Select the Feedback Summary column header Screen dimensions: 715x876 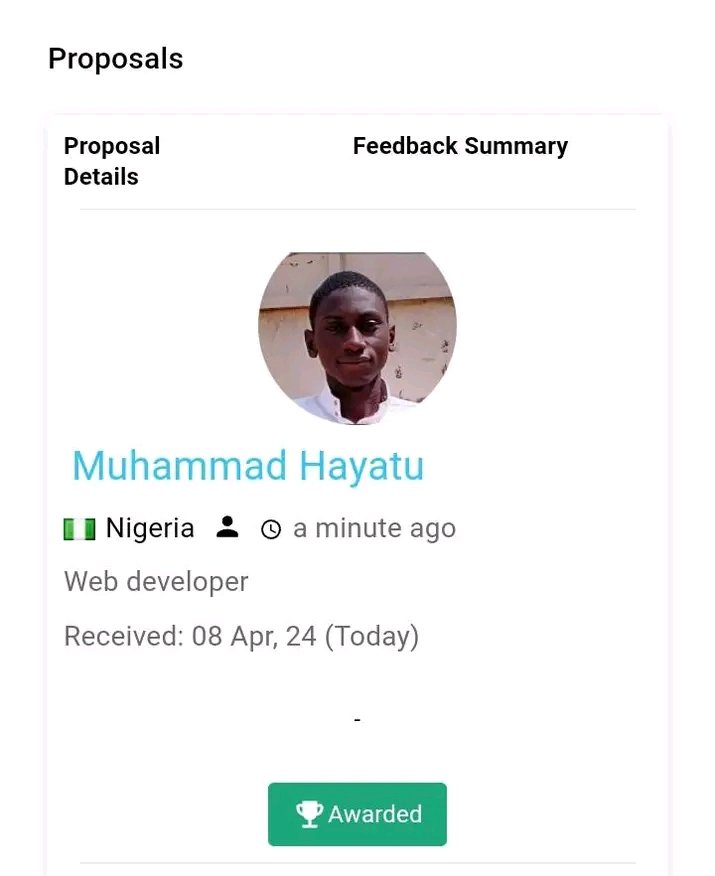[x=460, y=146]
